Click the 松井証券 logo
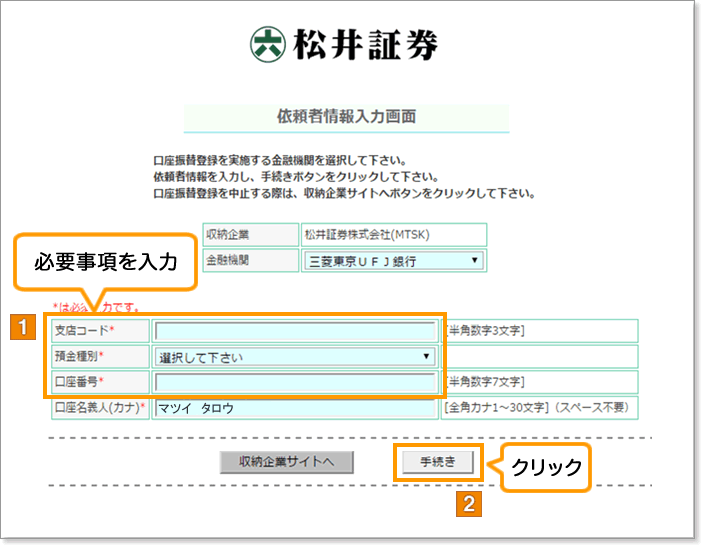The width and height of the screenshot is (703, 547). (344, 44)
